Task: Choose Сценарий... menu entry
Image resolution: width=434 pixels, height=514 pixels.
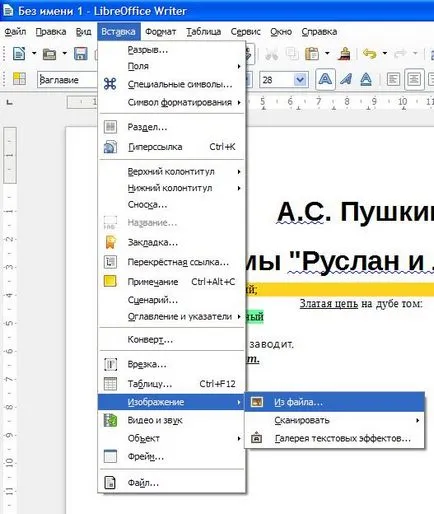Action: point(172,300)
